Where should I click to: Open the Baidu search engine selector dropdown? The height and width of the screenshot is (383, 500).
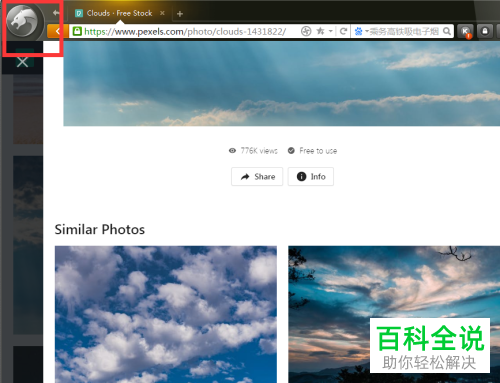point(361,31)
